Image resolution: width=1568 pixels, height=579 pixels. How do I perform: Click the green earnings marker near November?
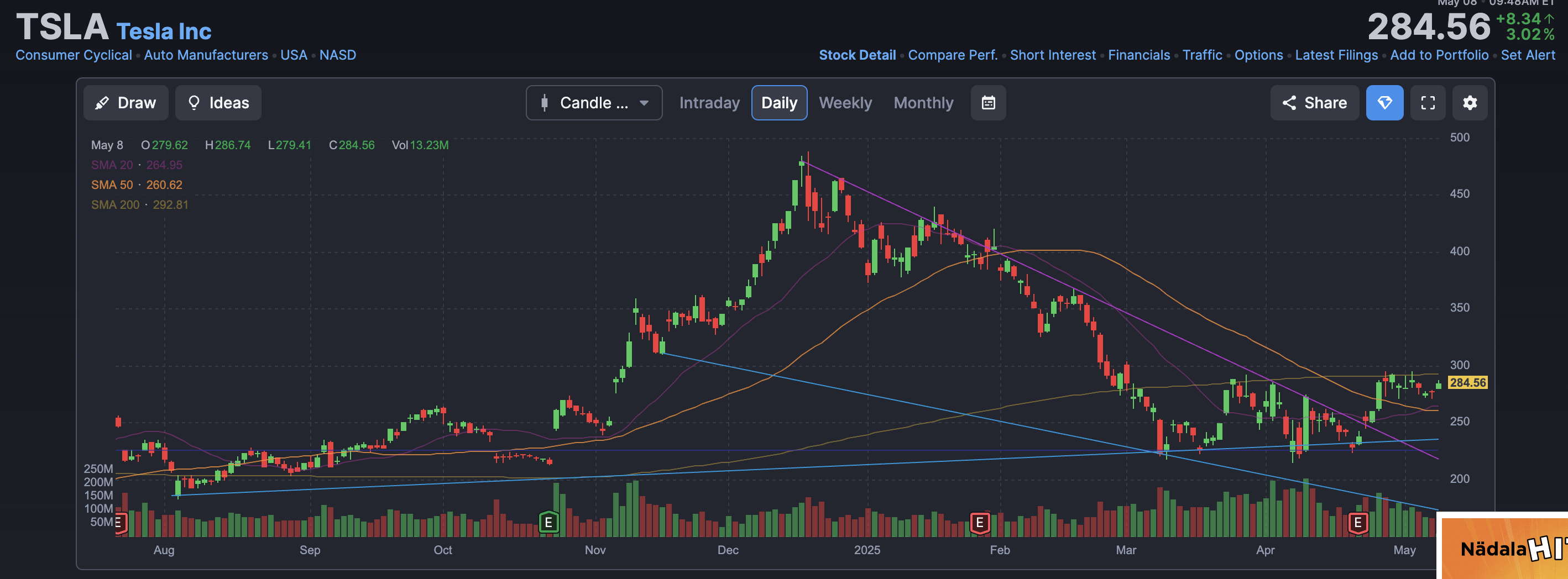[548, 522]
